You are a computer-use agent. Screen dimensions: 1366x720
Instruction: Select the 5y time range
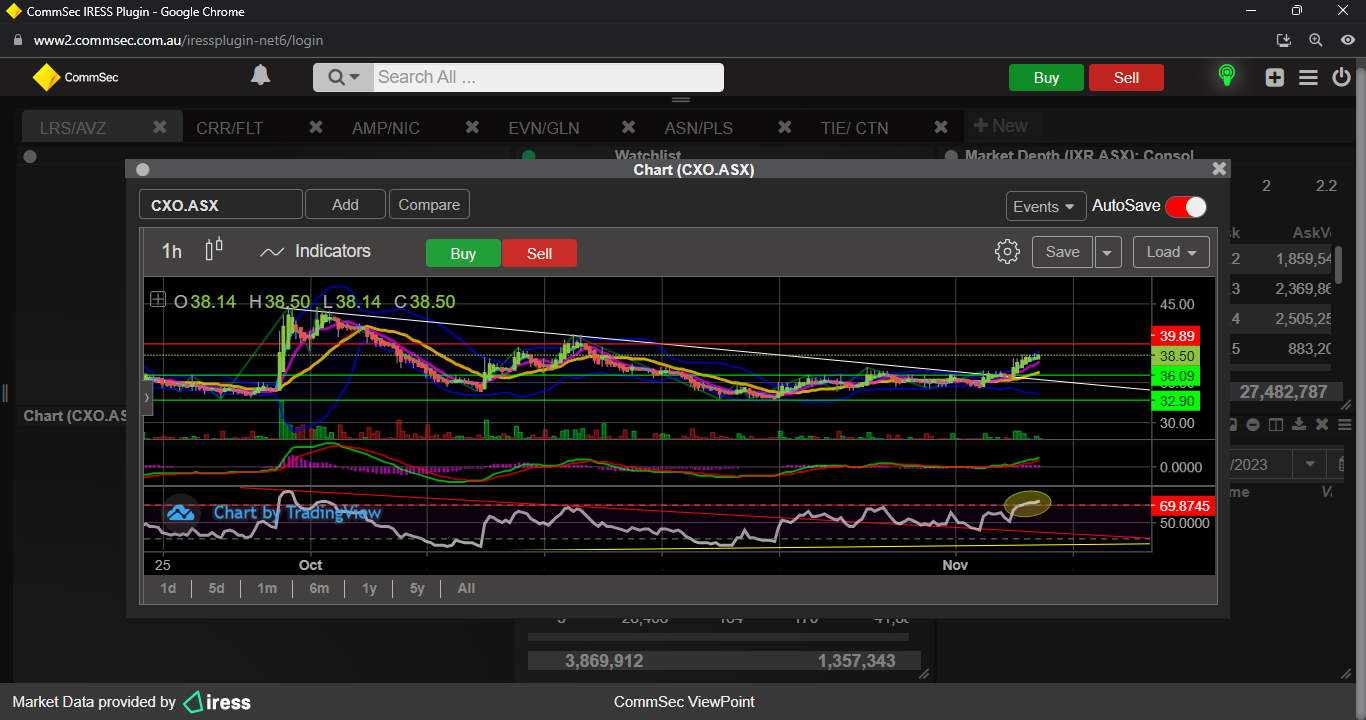pyautogui.click(x=417, y=588)
